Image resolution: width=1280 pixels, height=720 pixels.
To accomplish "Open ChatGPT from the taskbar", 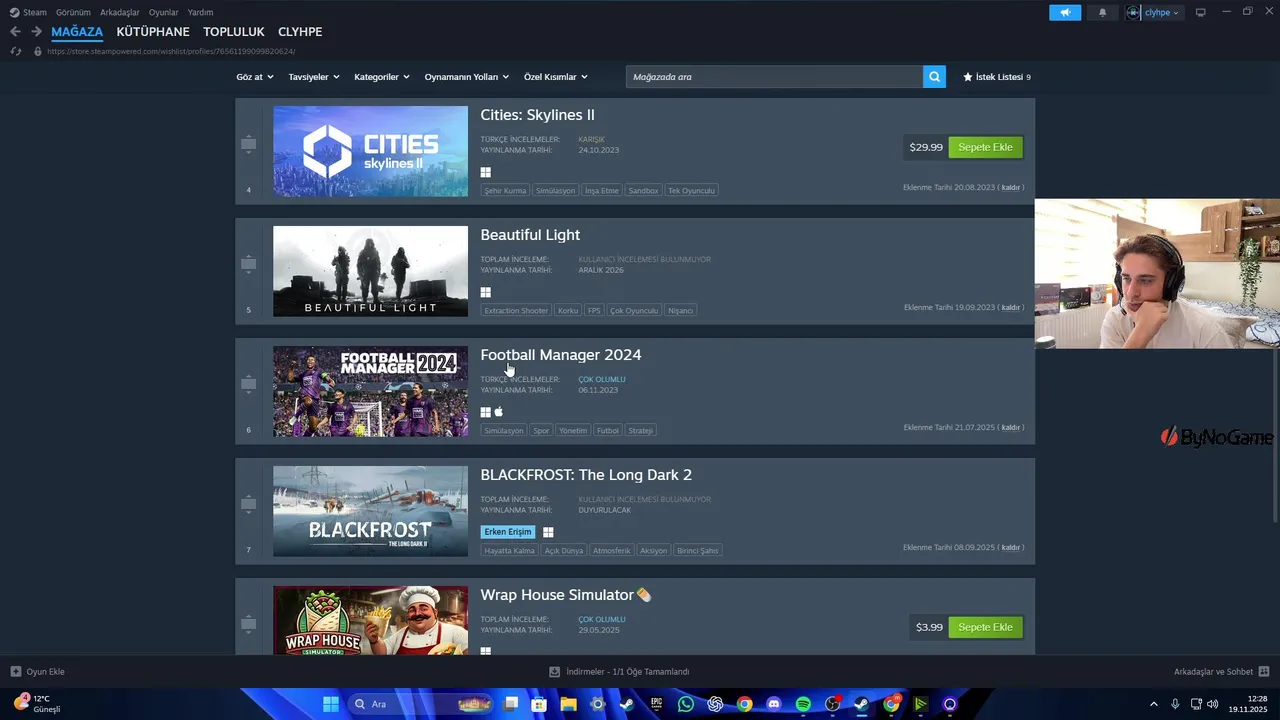I will pos(715,704).
